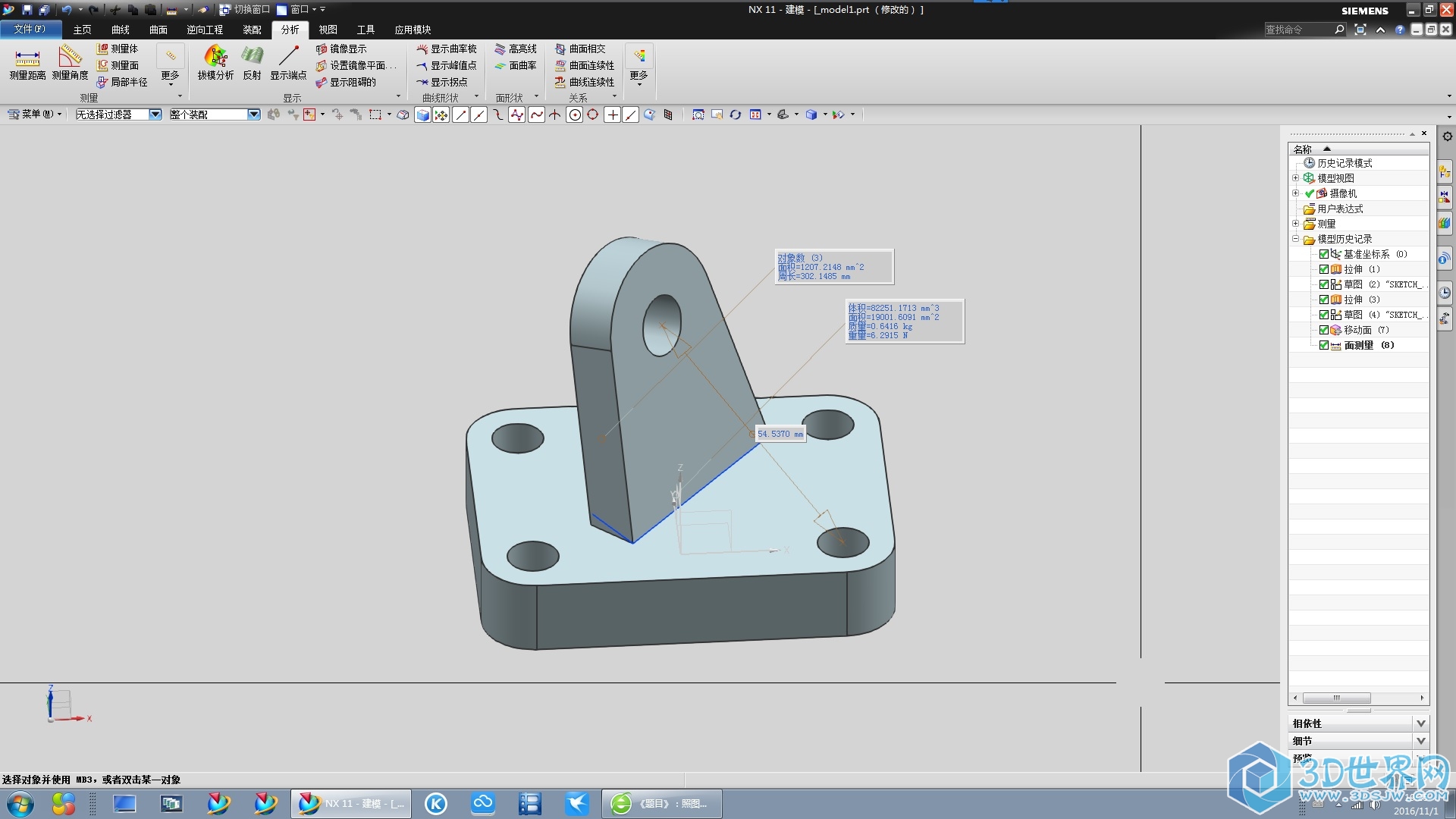Click the 曲面连续性 surface continuity tool
1456x819 pixels.
point(585,65)
